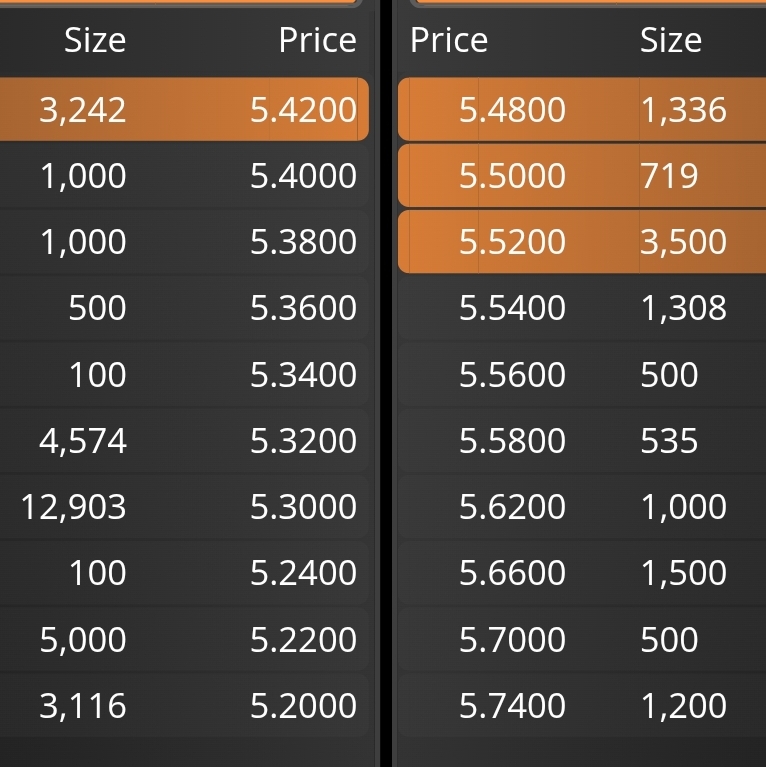Select the 5.4000 bid price
Image resolution: width=766 pixels, height=767 pixels.
click(303, 176)
